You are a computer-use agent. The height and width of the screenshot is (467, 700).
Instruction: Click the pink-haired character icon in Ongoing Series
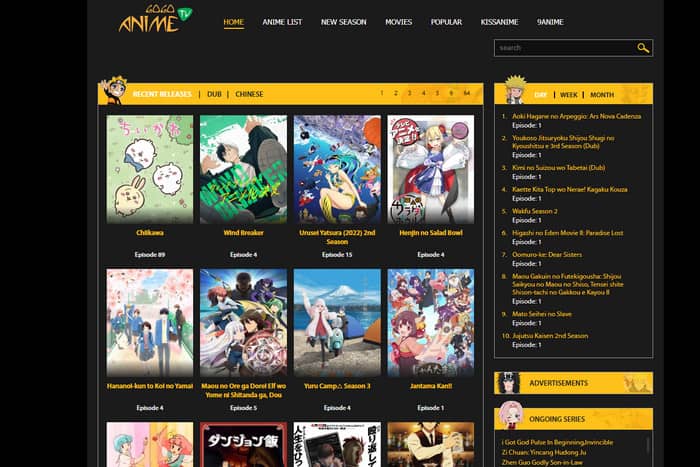tap(511, 414)
